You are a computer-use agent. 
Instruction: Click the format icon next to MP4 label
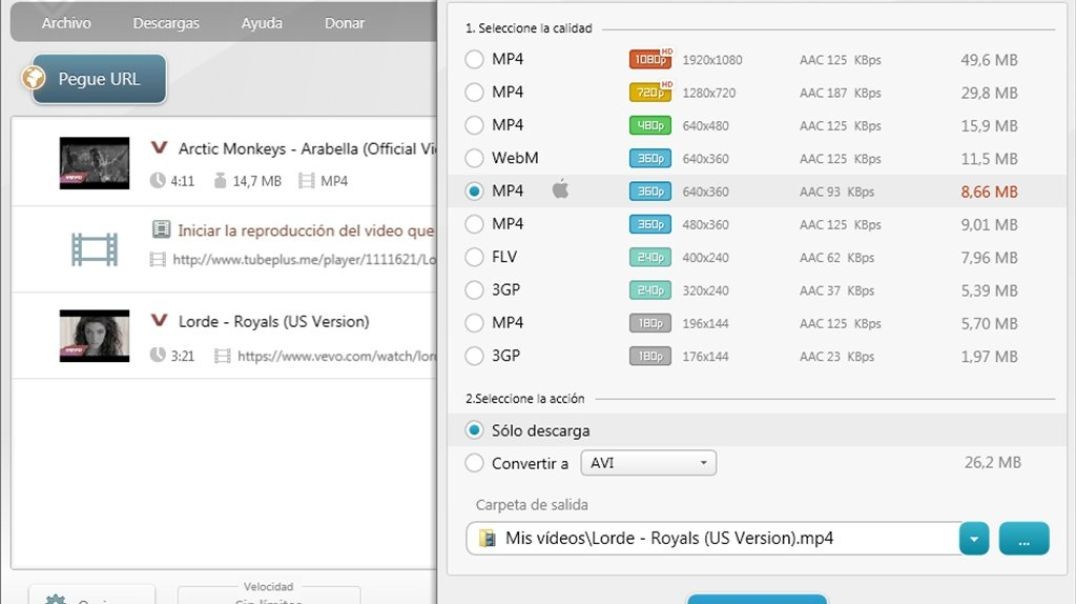pos(306,181)
